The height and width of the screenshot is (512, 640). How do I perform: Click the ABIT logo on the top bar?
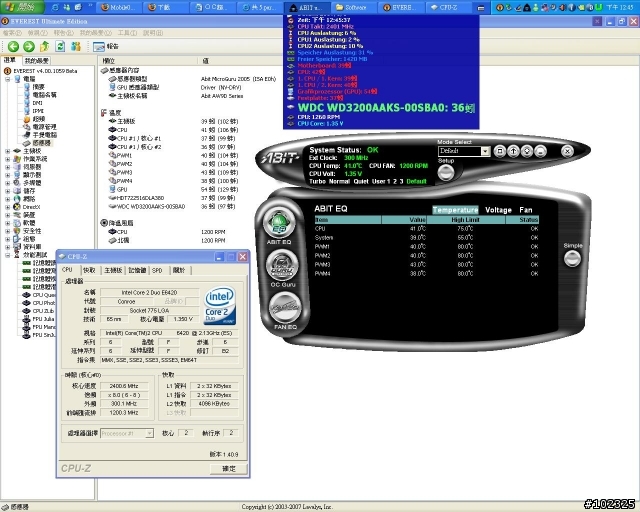point(280,158)
